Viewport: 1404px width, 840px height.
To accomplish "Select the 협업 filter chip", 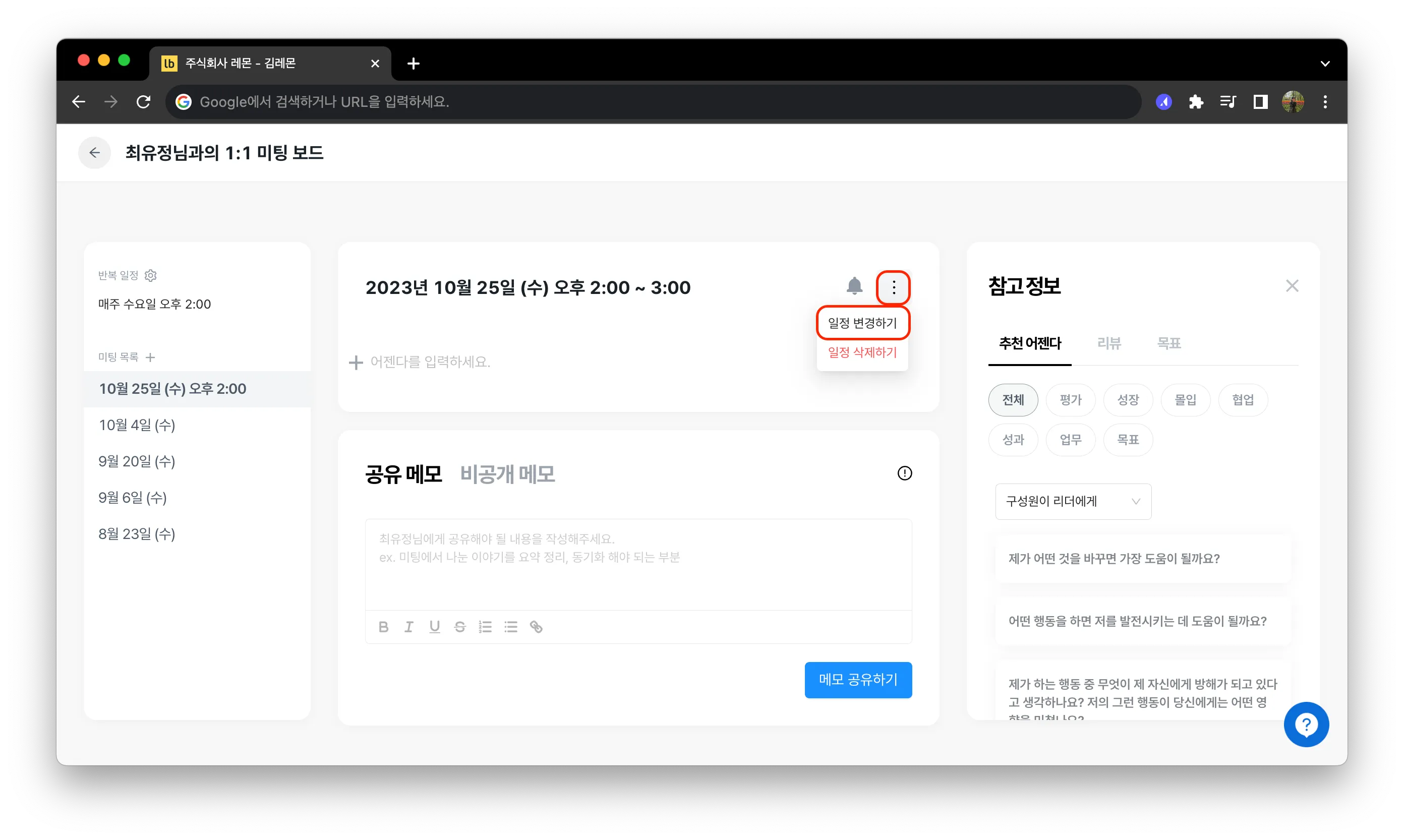I will 1243,400.
